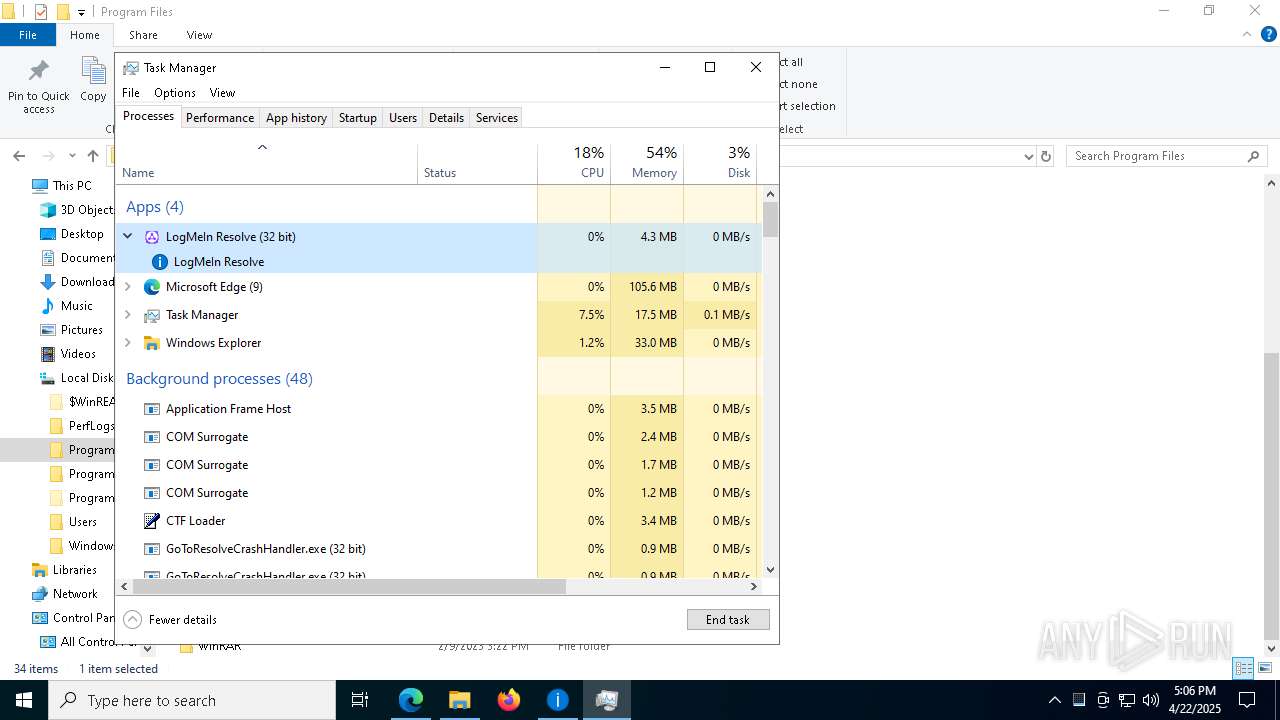Viewport: 1280px width, 720px height.
Task: Select Libraries in Explorer navigation pane
Action: pos(75,570)
